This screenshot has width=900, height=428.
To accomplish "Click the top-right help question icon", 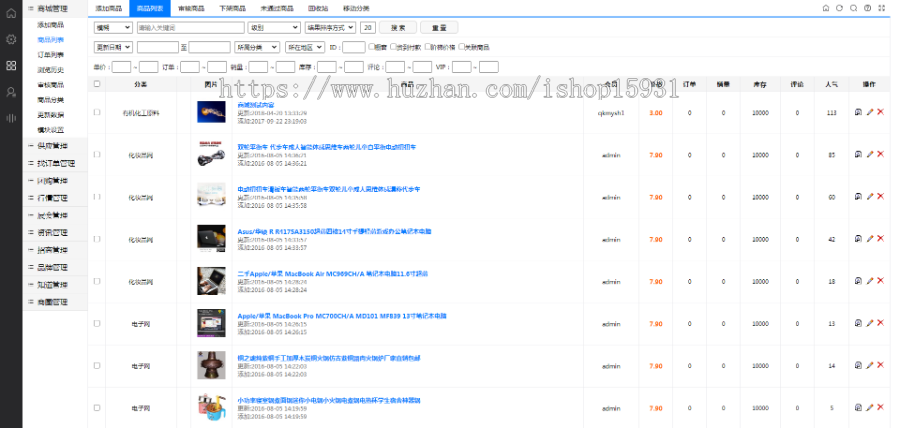I will [x=867, y=8].
